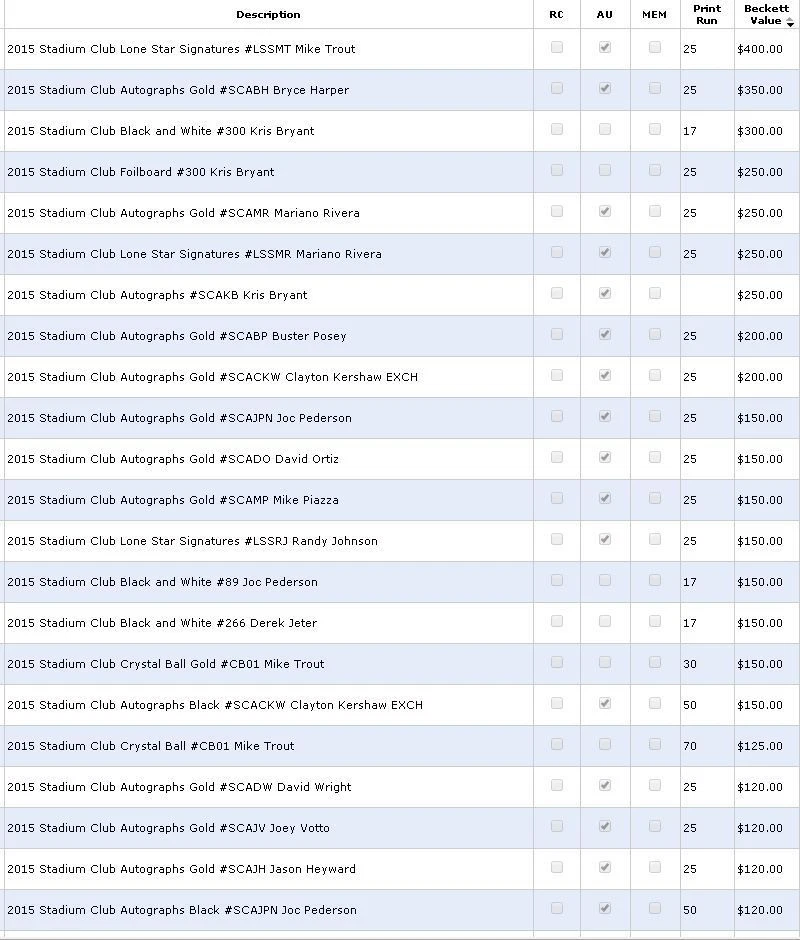Toggle MEM checkbox for Kris Bryant Foilboard row
The image size is (800, 940).
pos(654,170)
